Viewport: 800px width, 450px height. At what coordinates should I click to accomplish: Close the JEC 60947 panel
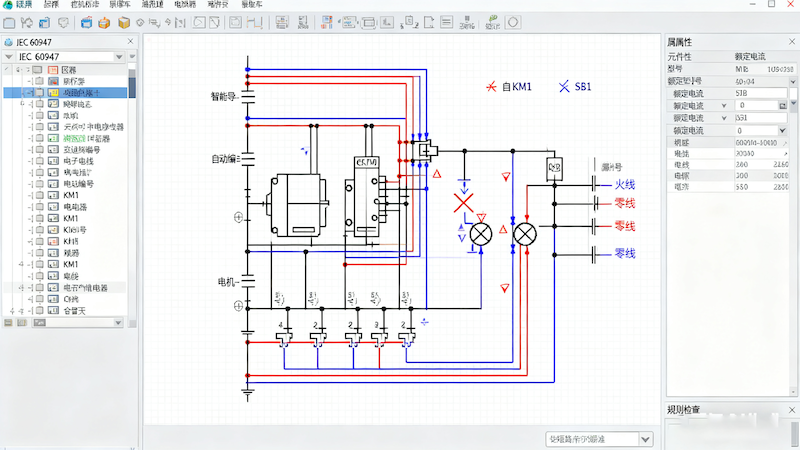pos(132,42)
